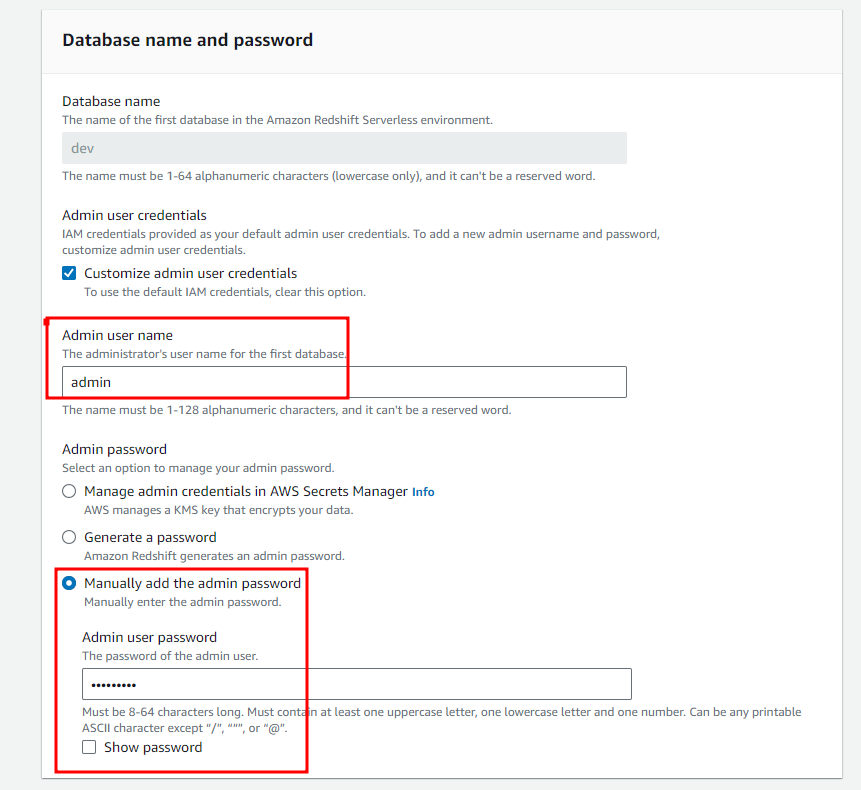Click the Manually add the admin password label
The width and height of the screenshot is (861, 790).
pos(192,584)
